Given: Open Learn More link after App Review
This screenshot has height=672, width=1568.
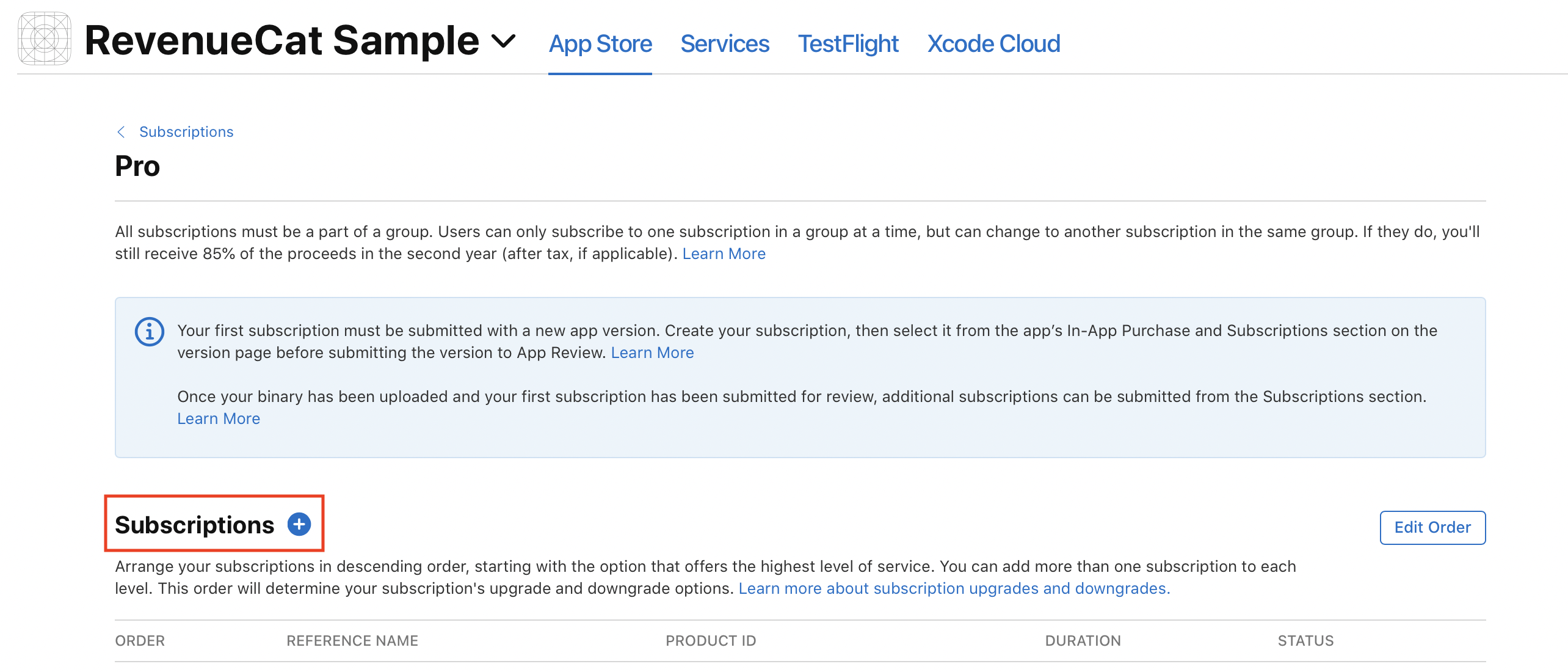Looking at the screenshot, I should [x=652, y=352].
